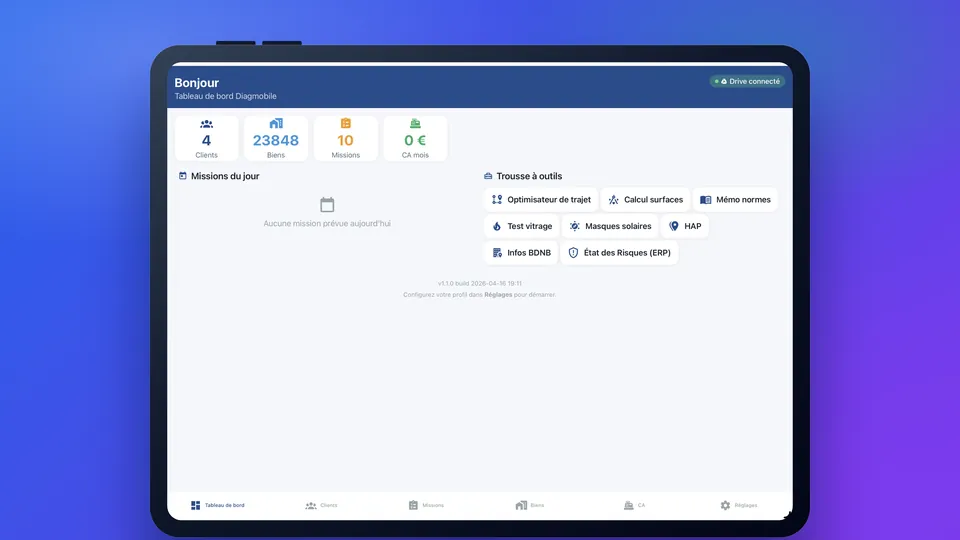Click the people icon above Clients count

(206, 124)
